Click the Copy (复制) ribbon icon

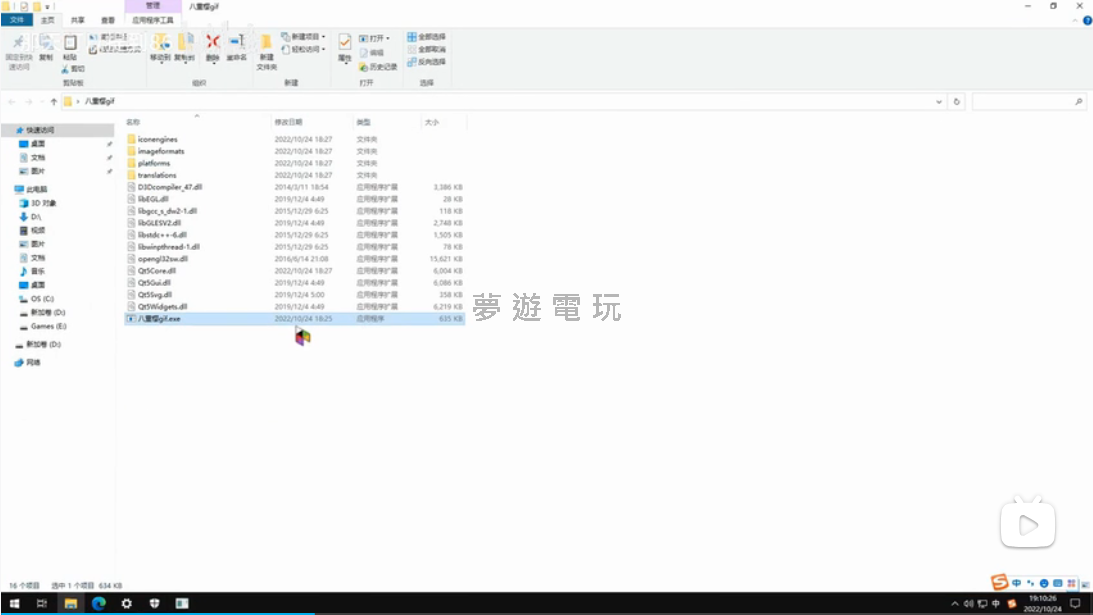[x=46, y=46]
